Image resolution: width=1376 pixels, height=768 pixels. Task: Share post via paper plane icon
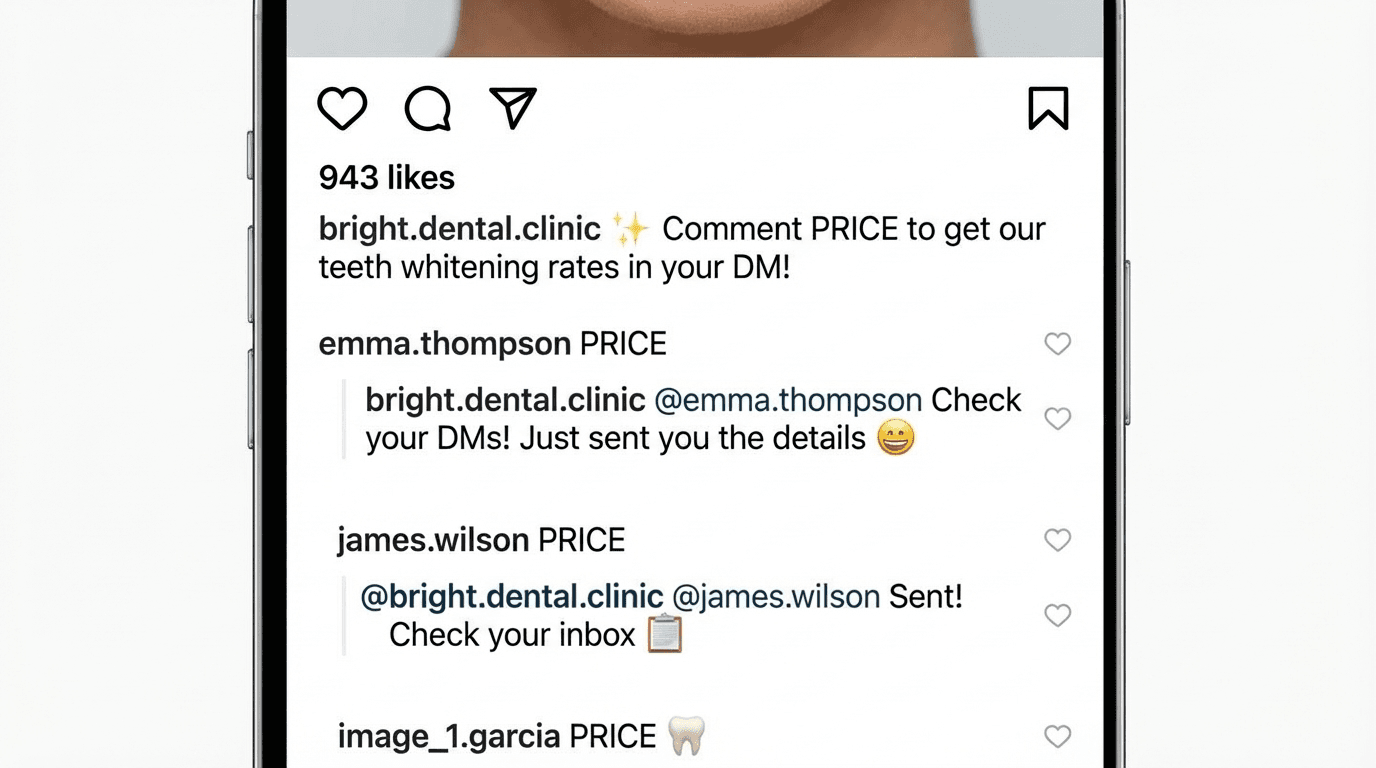[x=513, y=108]
